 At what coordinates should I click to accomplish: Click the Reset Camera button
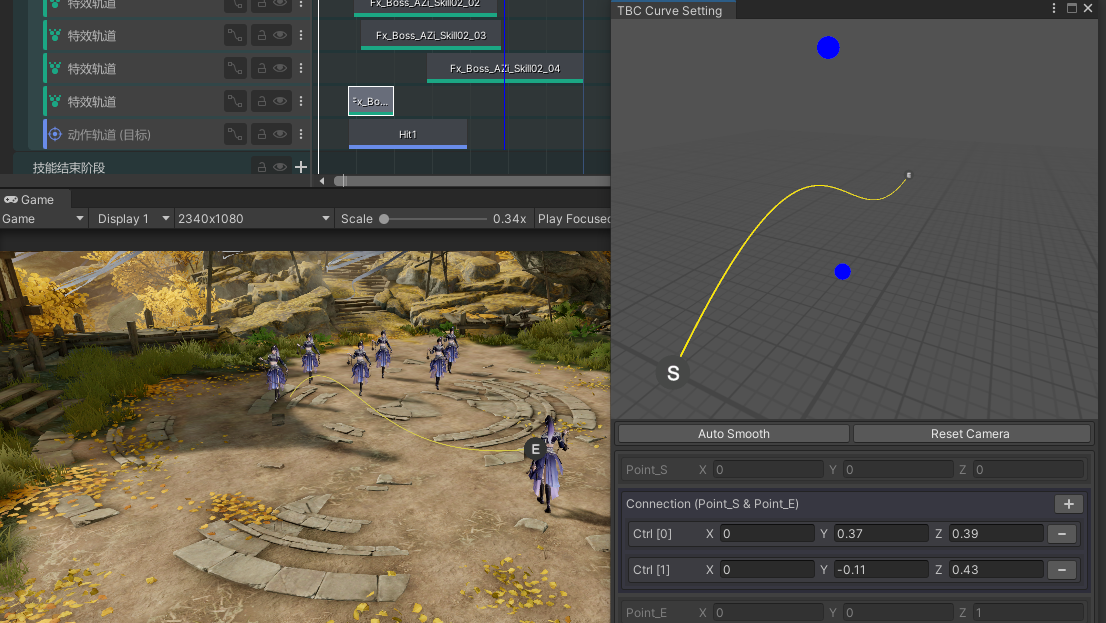click(970, 434)
